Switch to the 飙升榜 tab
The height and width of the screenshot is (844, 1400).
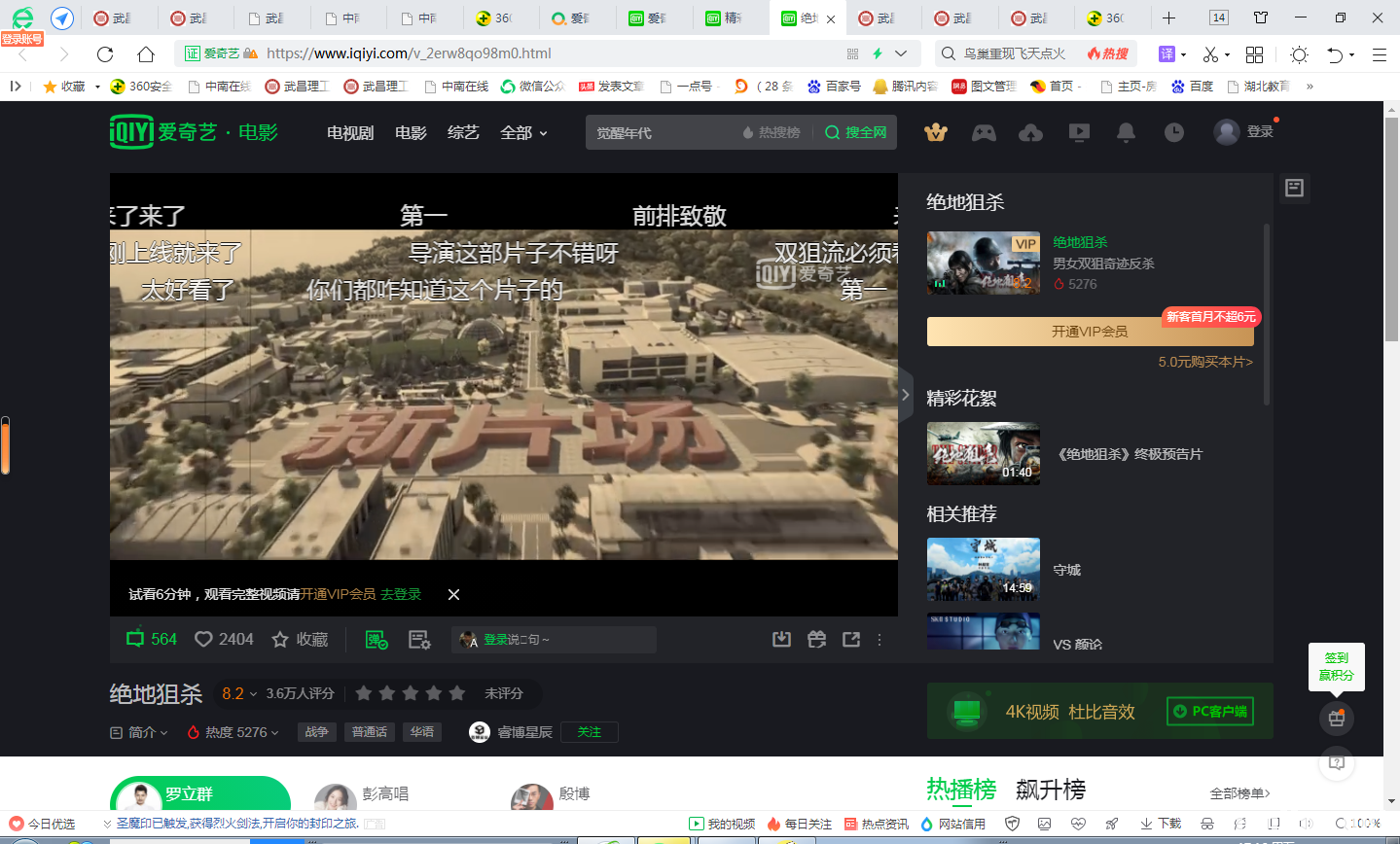click(1051, 790)
